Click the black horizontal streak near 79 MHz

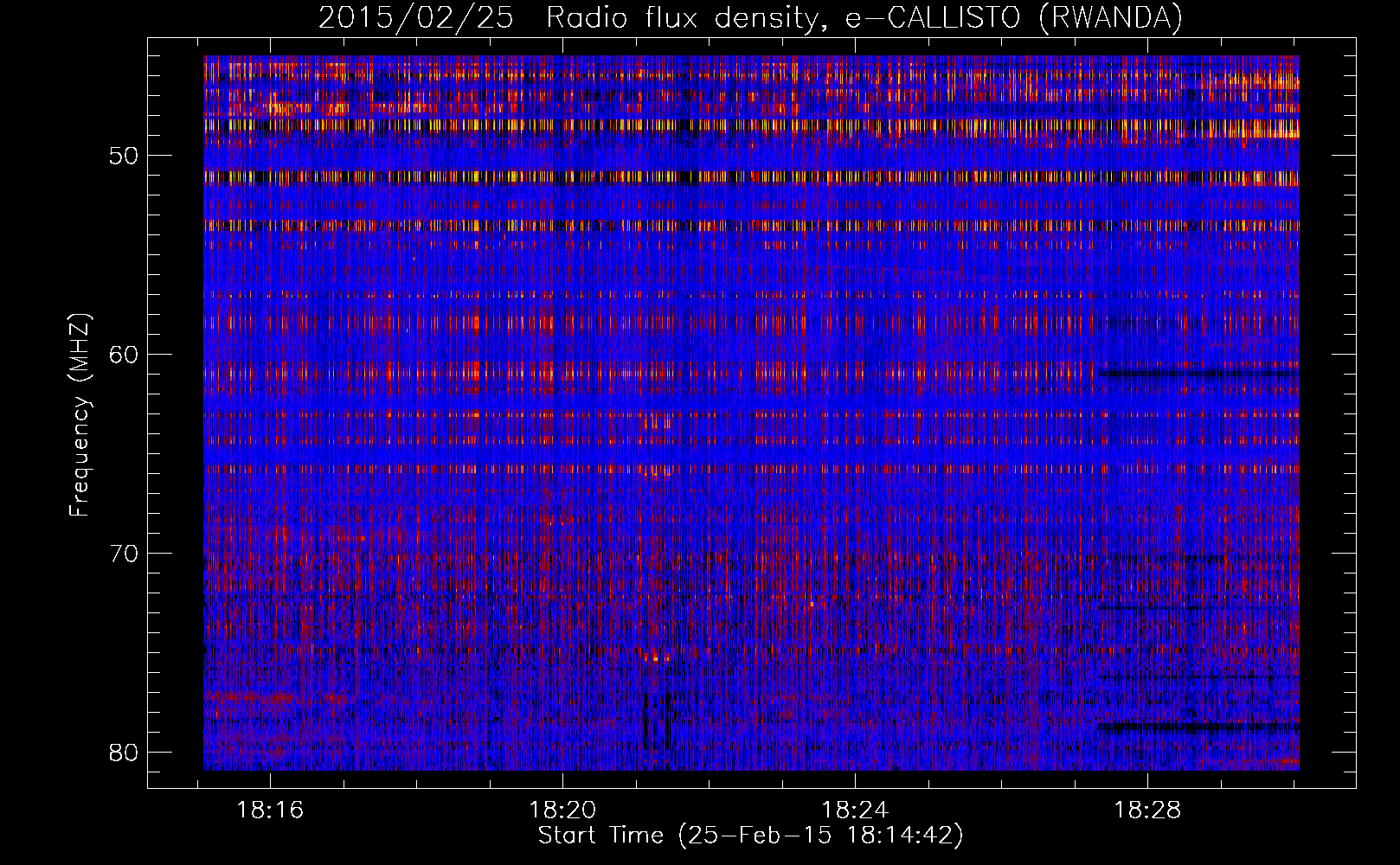click(1194, 727)
